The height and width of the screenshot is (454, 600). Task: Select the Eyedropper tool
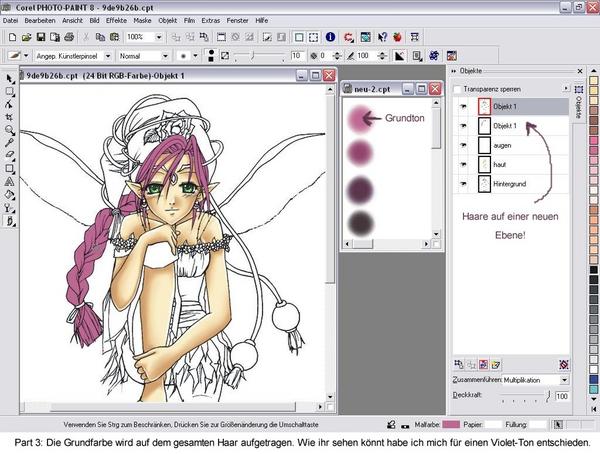coord(10,143)
